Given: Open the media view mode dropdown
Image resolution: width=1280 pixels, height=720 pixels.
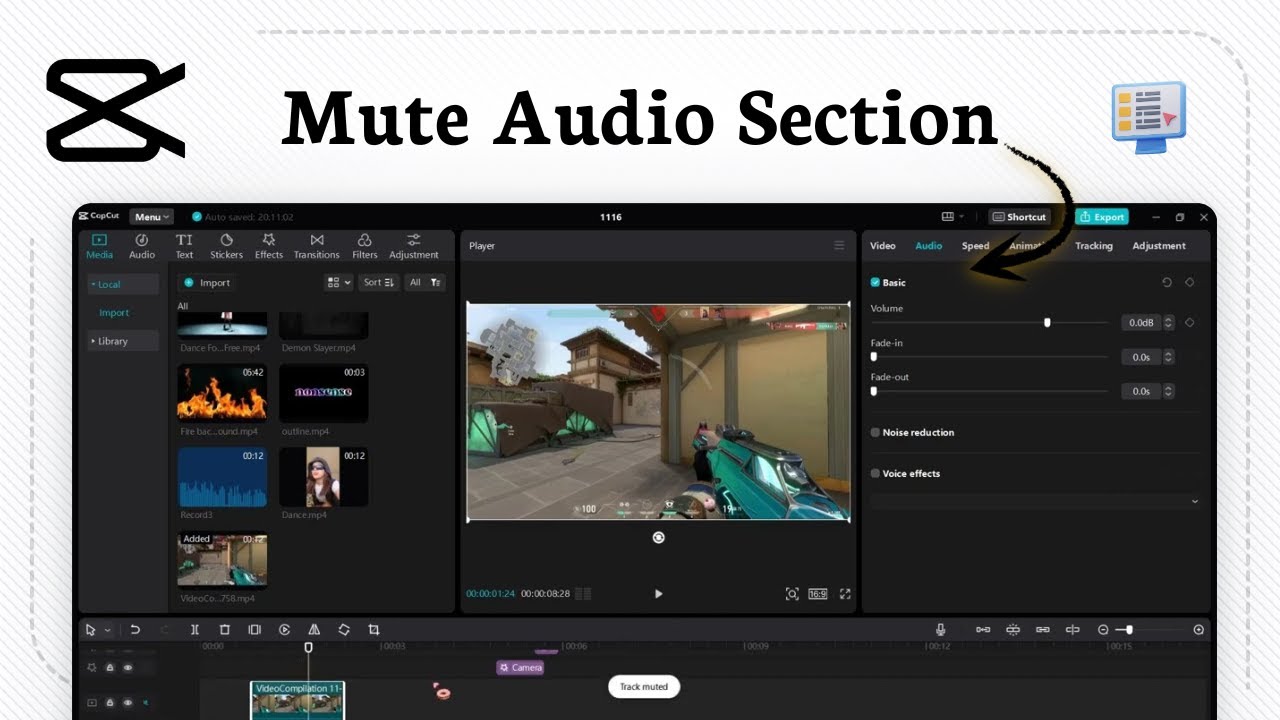Looking at the screenshot, I should pos(339,283).
